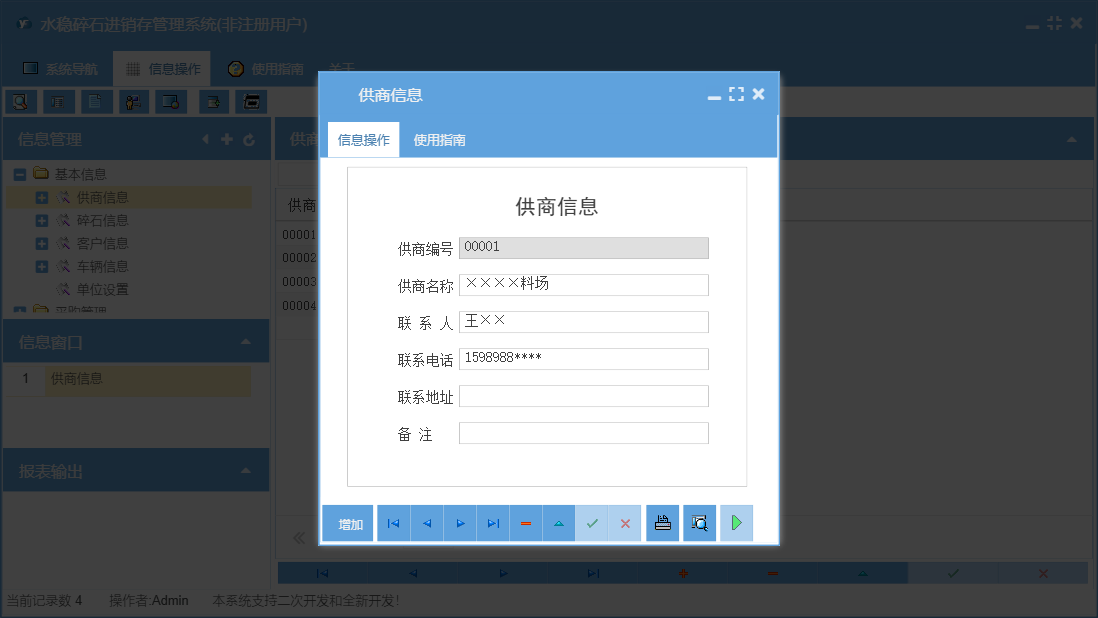
Task: Click the print icon in the dialog
Action: (x=662, y=522)
